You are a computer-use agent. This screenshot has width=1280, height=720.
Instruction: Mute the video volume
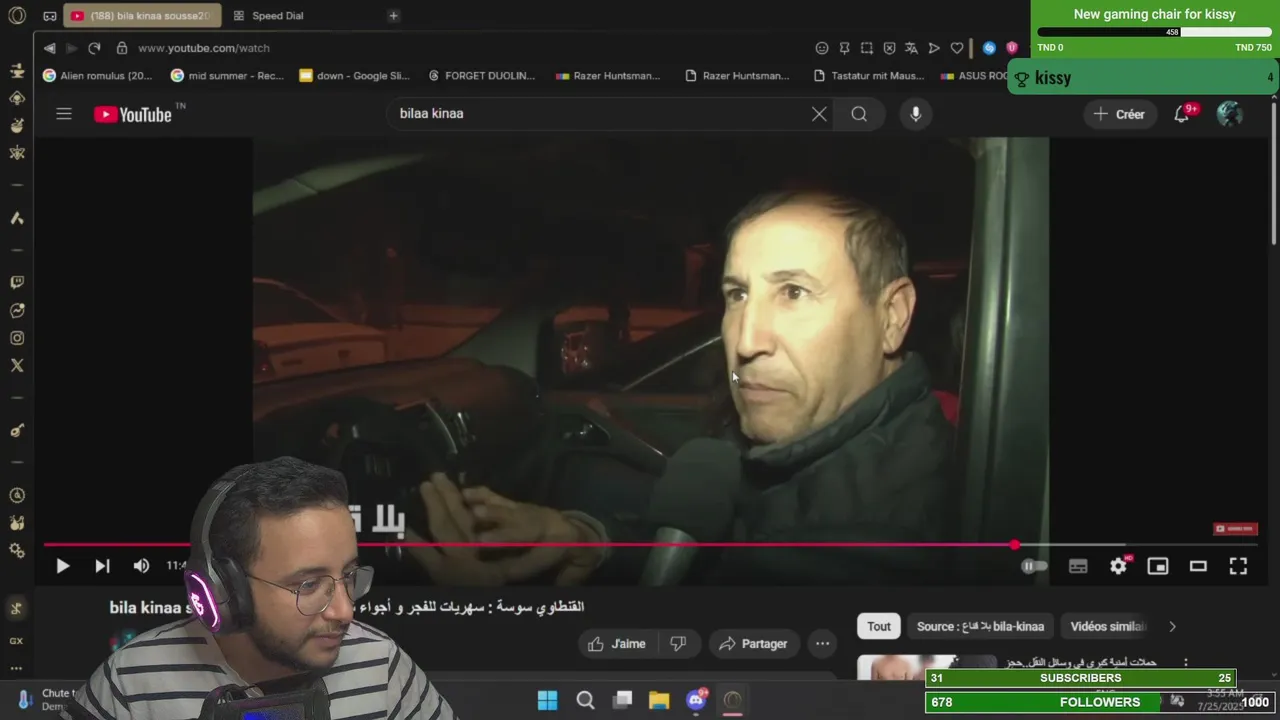tap(141, 566)
